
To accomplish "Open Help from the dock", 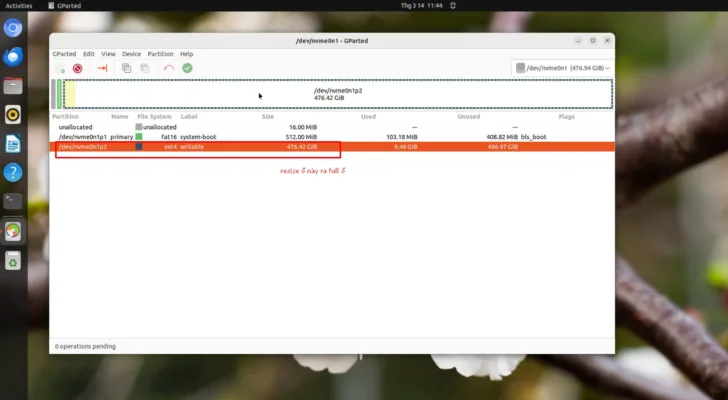I will click(13, 173).
